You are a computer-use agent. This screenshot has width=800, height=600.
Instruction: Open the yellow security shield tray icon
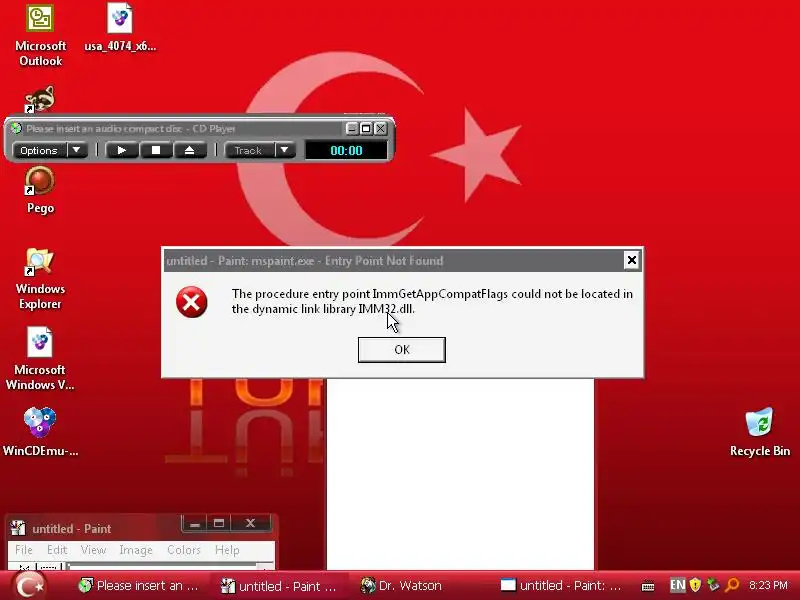pyautogui.click(x=695, y=585)
